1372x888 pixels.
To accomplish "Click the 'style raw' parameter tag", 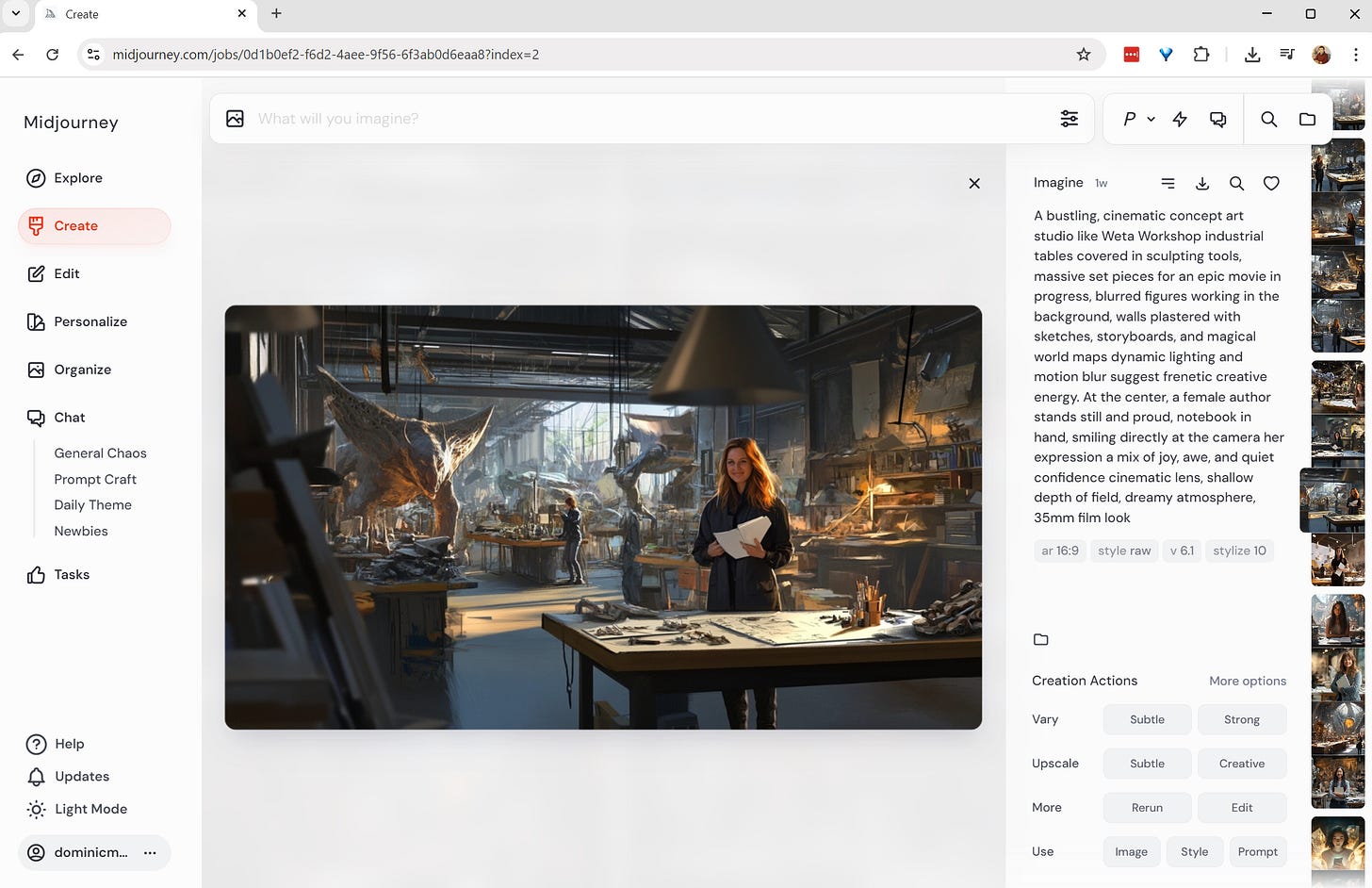I will 1124,551.
